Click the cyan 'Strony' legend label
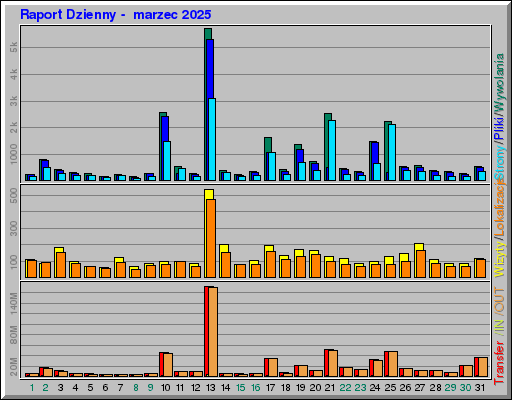 click(x=499, y=161)
